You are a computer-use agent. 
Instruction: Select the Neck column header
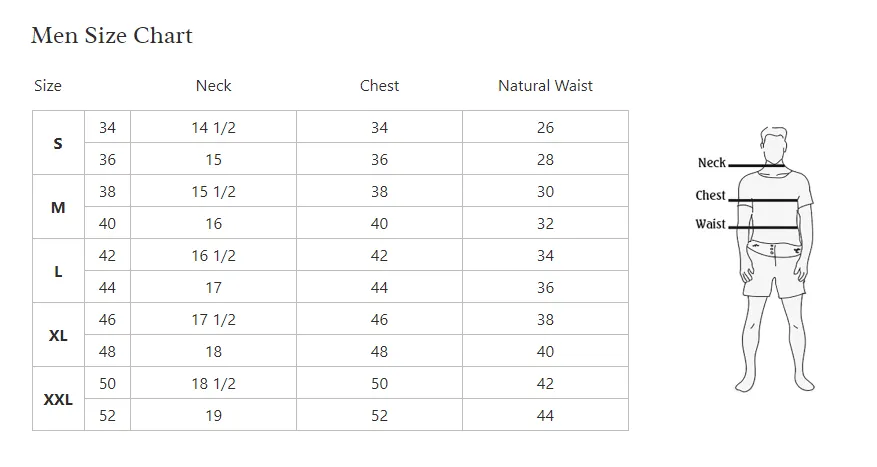click(213, 86)
